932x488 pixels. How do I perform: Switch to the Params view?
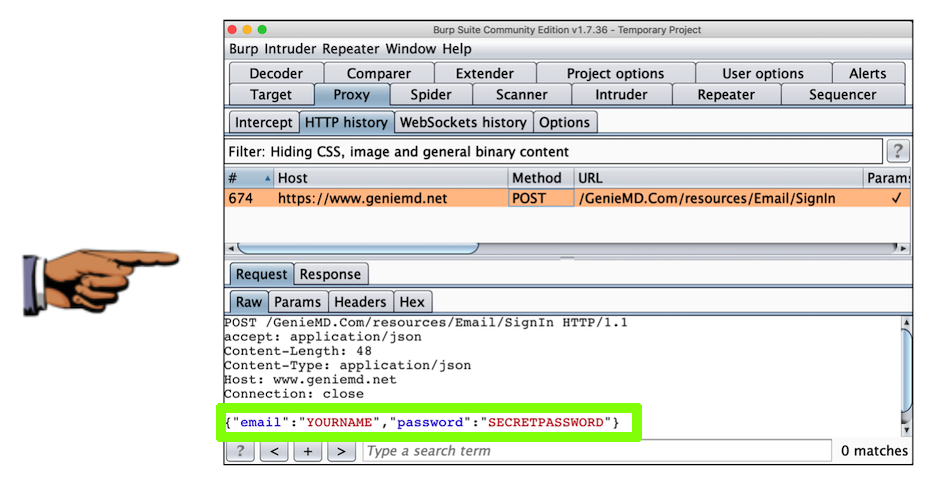click(297, 302)
